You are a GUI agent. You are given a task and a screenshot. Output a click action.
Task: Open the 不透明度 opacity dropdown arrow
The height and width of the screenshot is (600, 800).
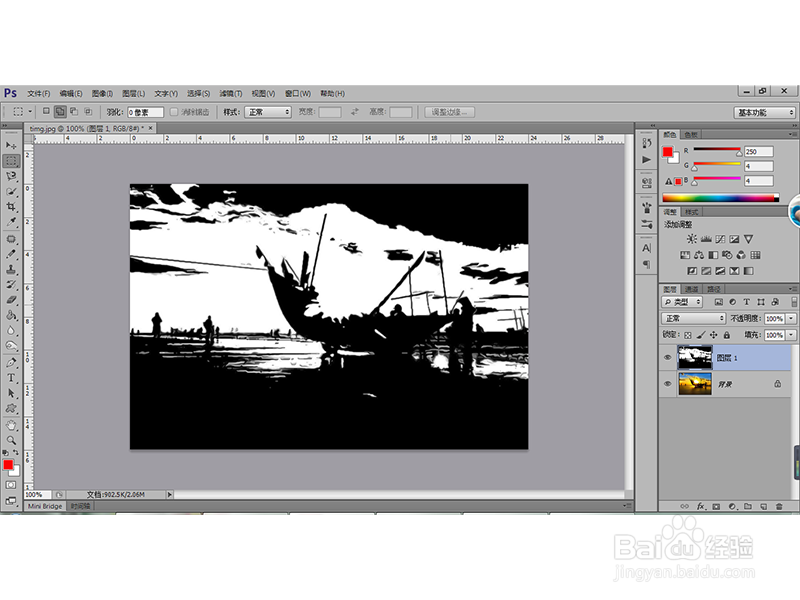pos(791,318)
